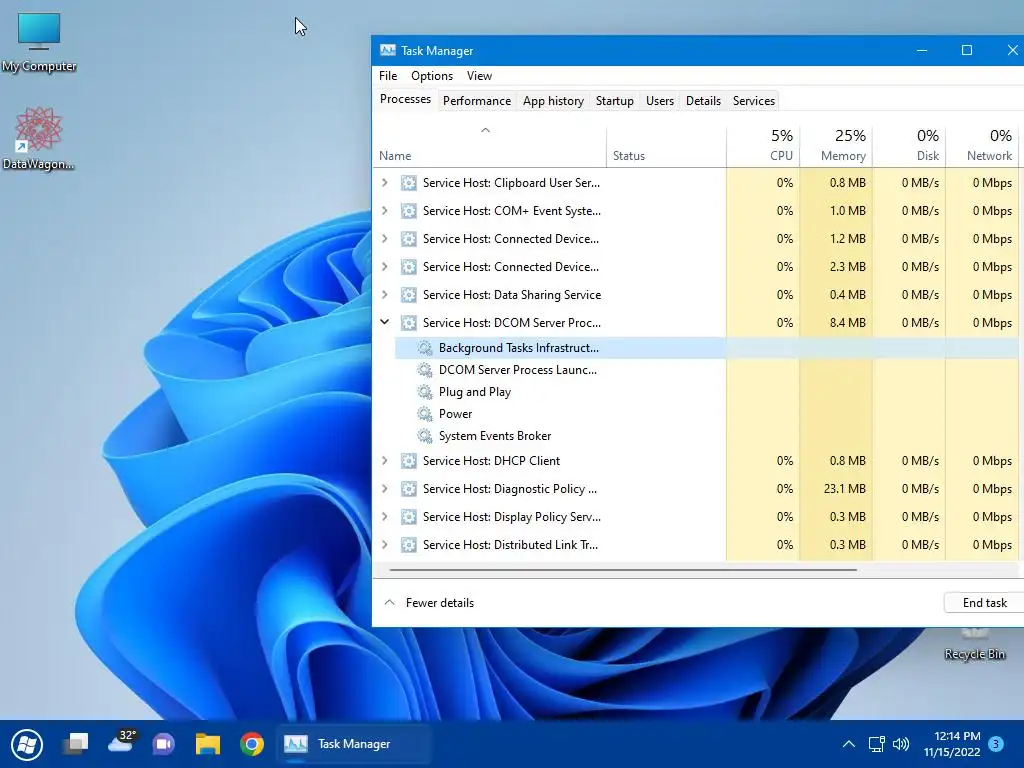
Task: Expand Service Host: COM+ Event System
Action: (385, 211)
